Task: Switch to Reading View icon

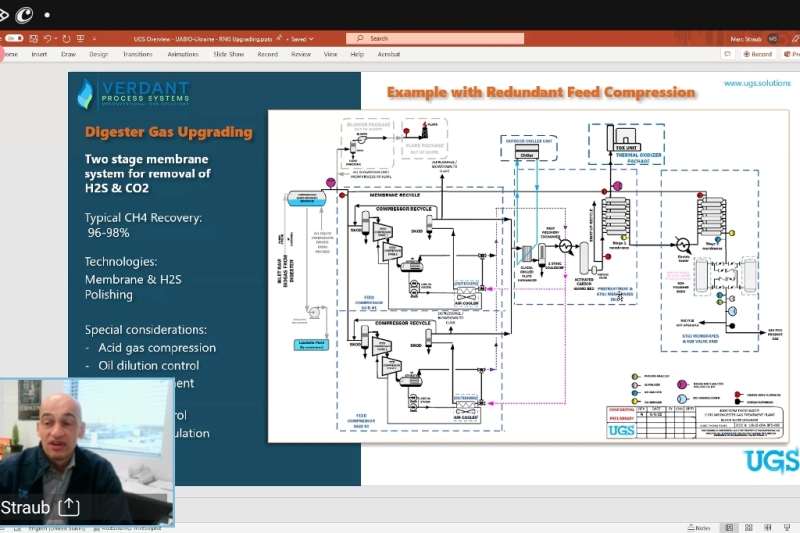Action: click(x=767, y=528)
